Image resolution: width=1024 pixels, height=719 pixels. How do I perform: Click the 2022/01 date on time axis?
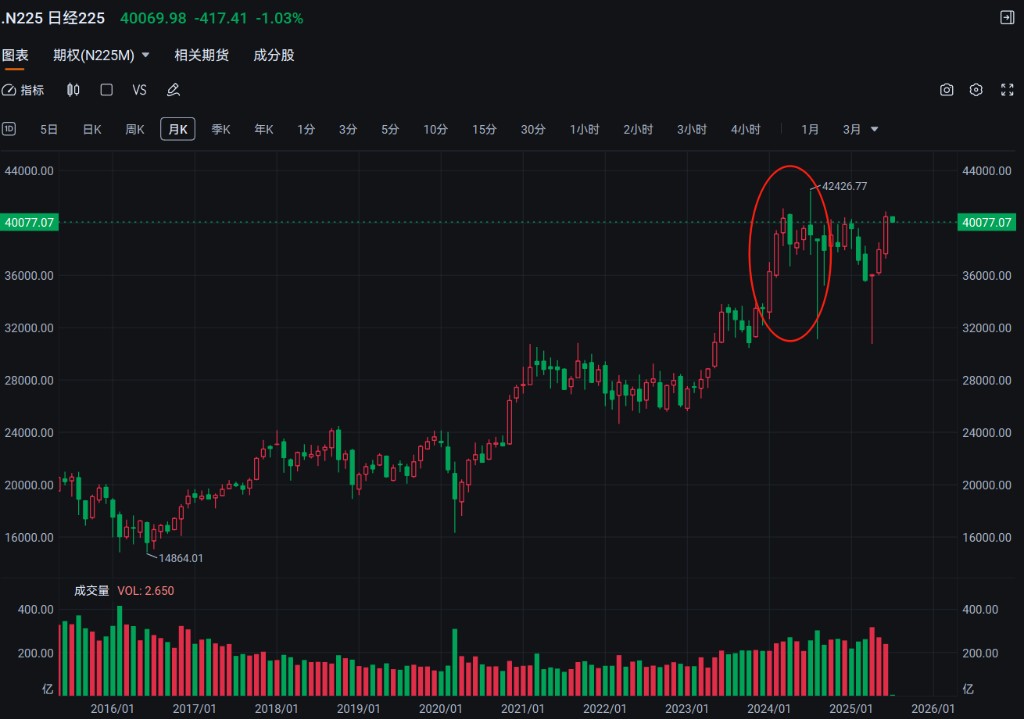(605, 709)
